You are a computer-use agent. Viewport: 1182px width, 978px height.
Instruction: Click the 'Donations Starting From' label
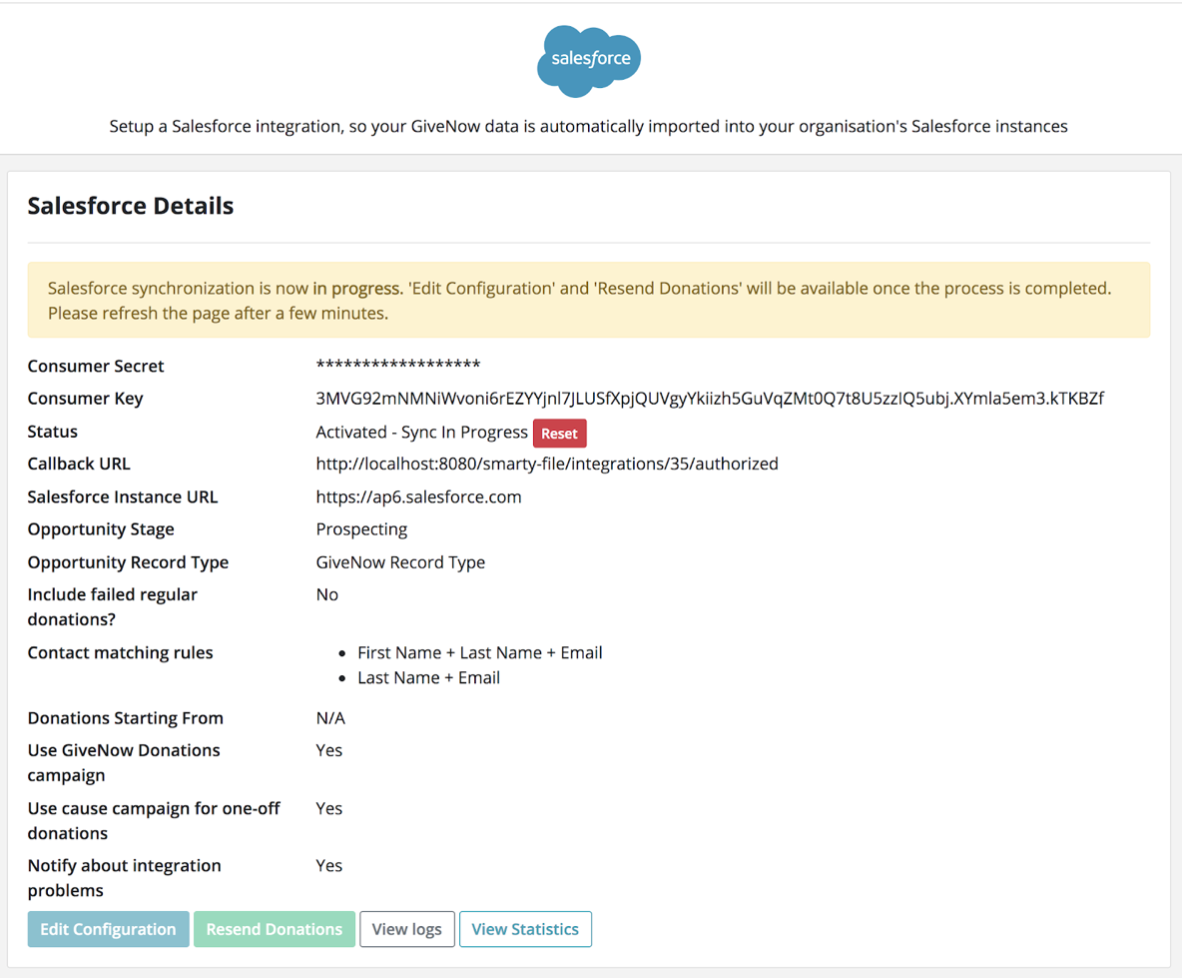pyautogui.click(x=126, y=718)
